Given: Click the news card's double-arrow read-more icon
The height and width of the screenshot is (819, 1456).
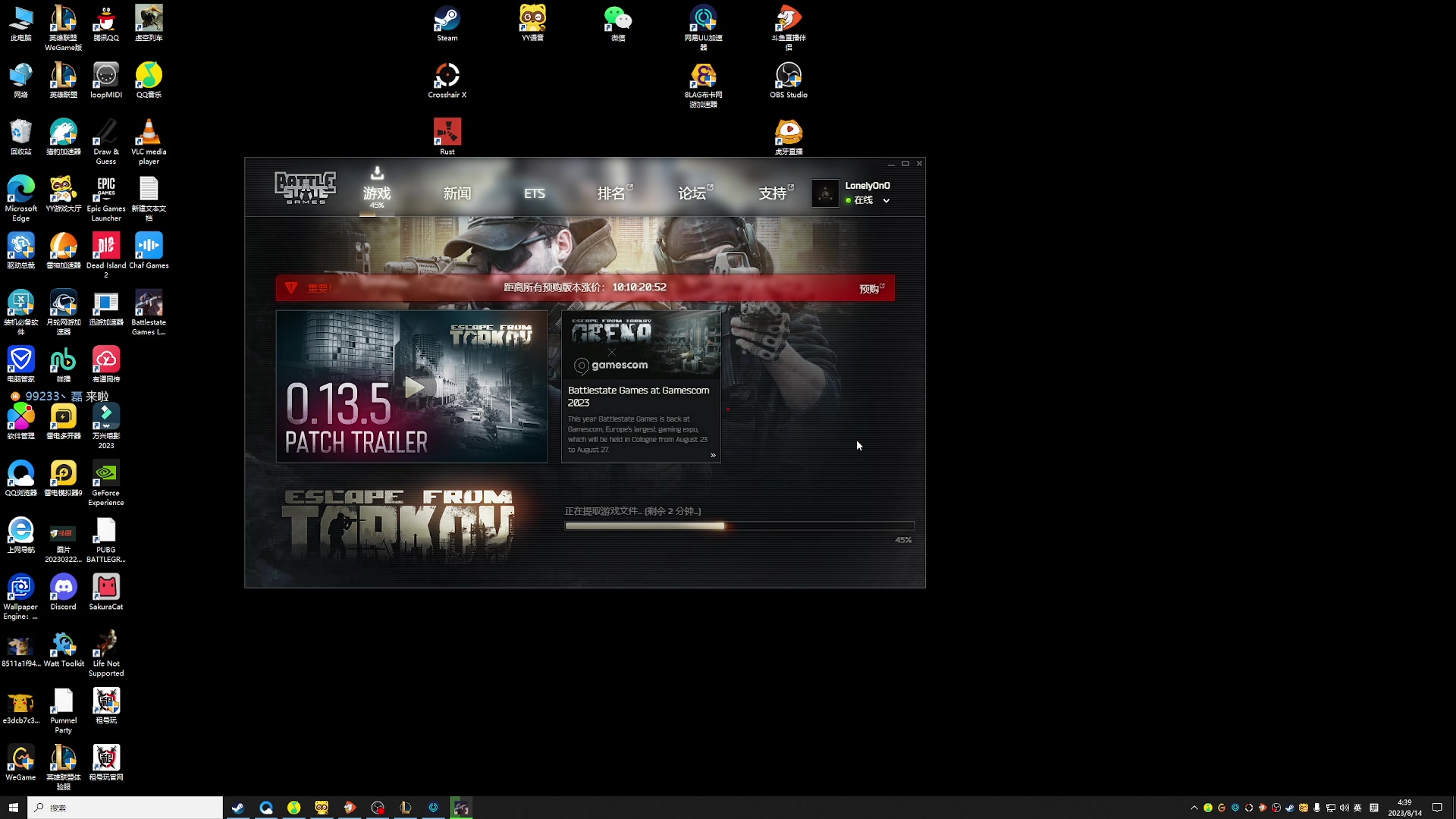Looking at the screenshot, I should point(713,455).
